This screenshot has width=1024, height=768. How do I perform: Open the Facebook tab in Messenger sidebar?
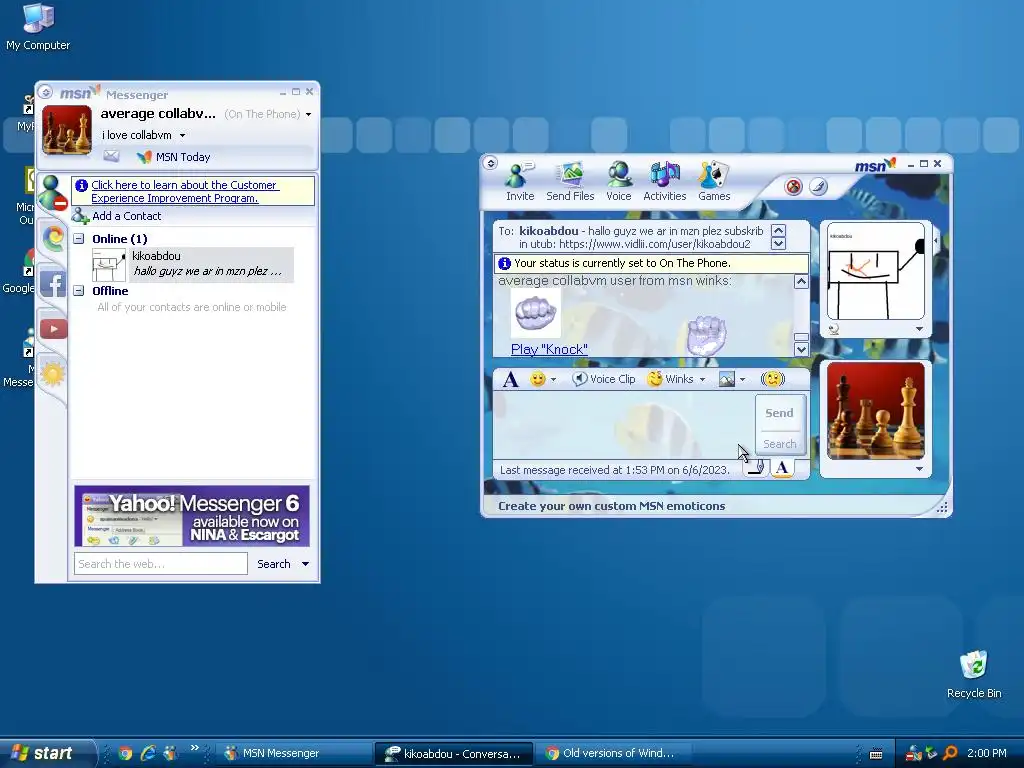(53, 284)
